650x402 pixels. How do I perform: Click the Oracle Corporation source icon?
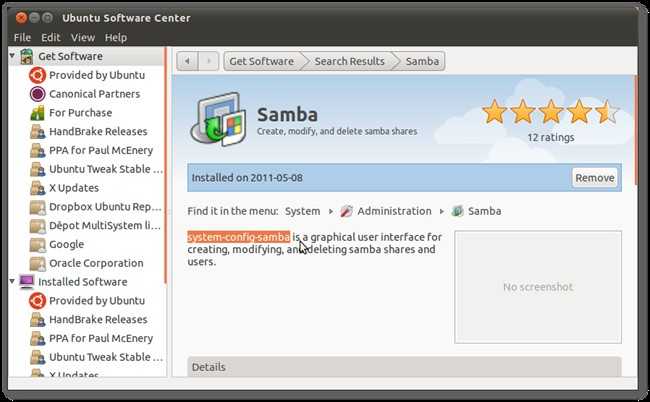coord(37,263)
